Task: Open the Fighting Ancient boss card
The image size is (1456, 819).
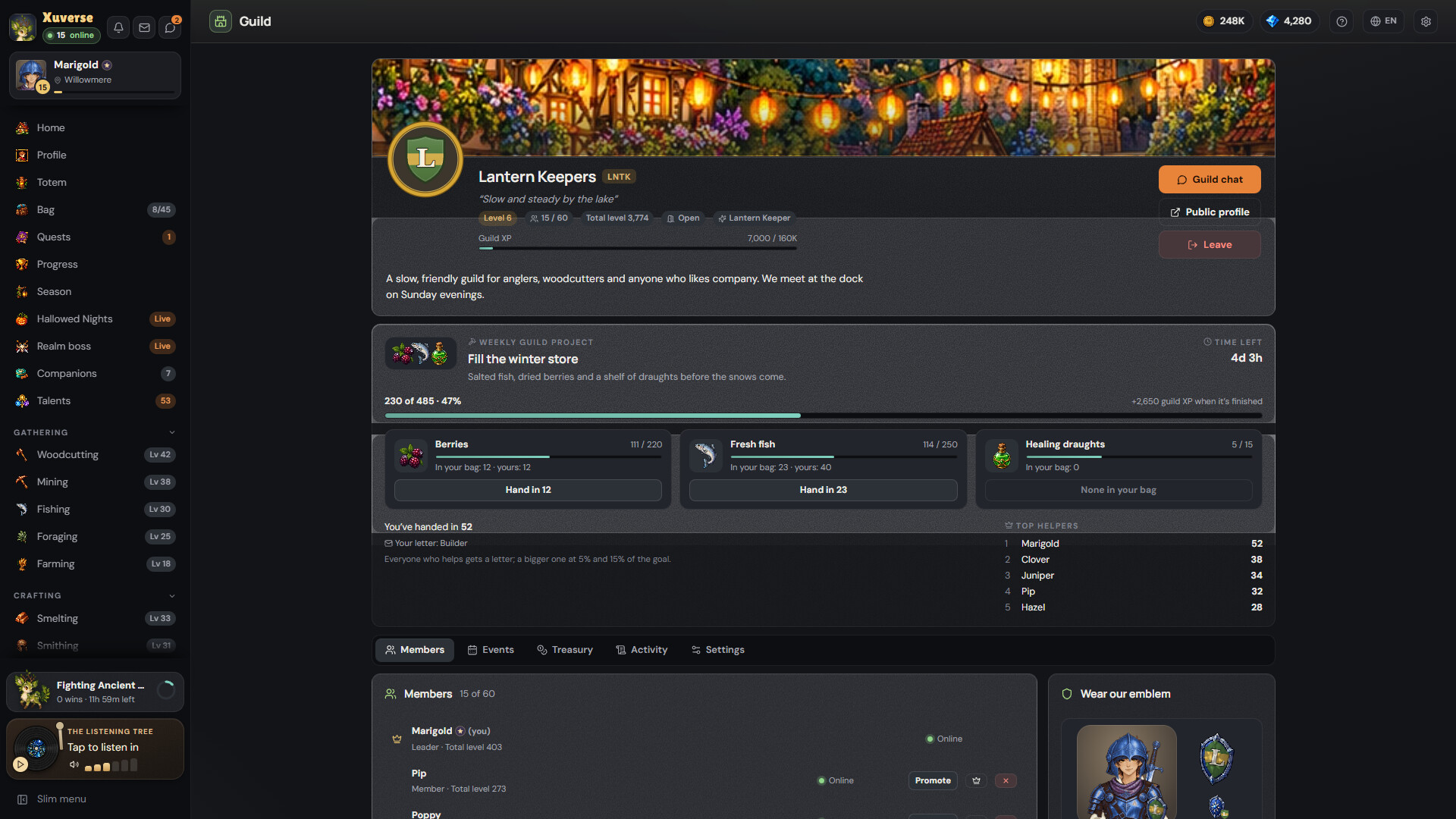Action: tap(95, 692)
